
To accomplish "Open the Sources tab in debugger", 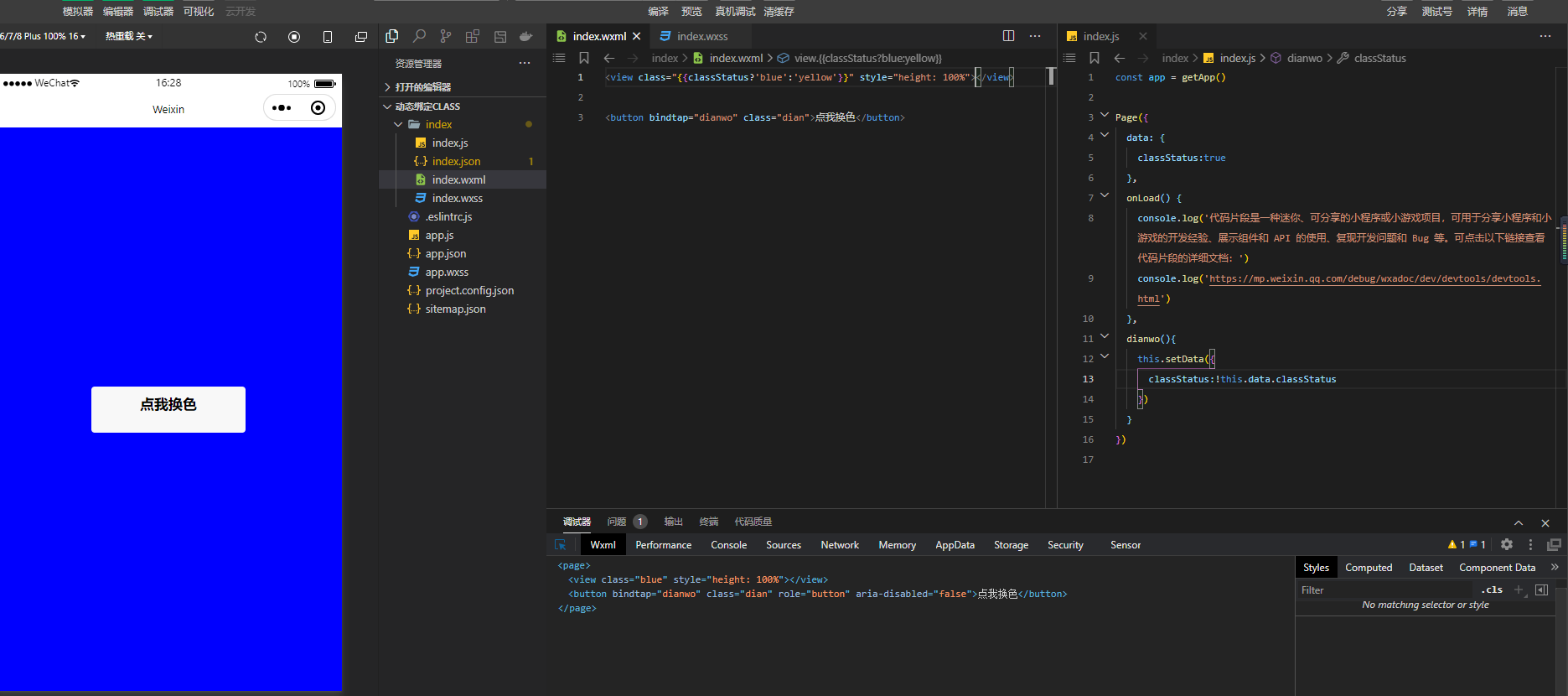I will [784, 545].
